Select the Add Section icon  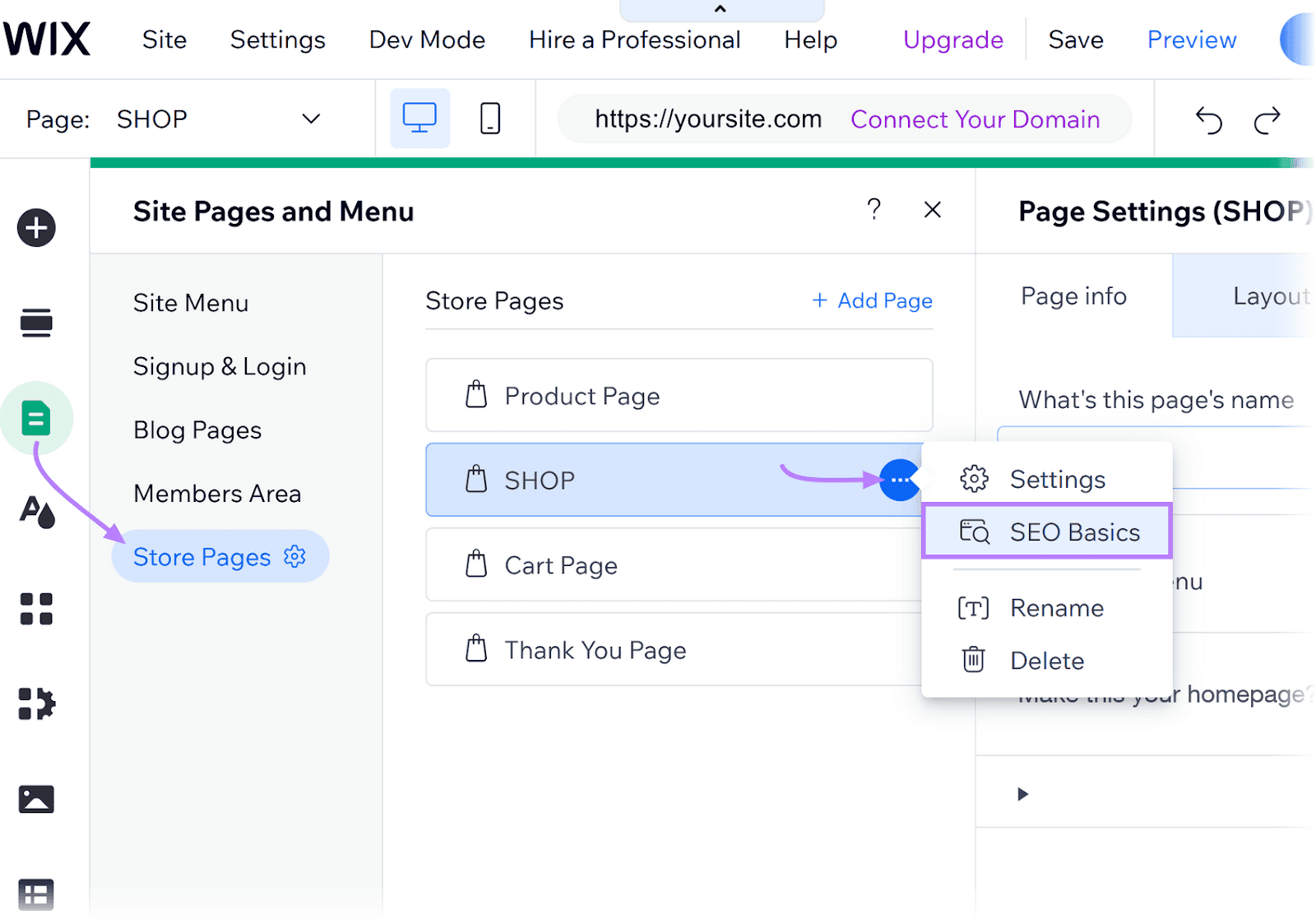[x=35, y=323]
